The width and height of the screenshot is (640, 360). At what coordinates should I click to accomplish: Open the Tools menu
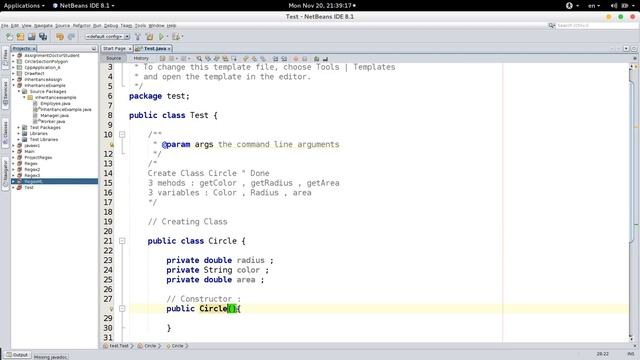(x=140, y=25)
